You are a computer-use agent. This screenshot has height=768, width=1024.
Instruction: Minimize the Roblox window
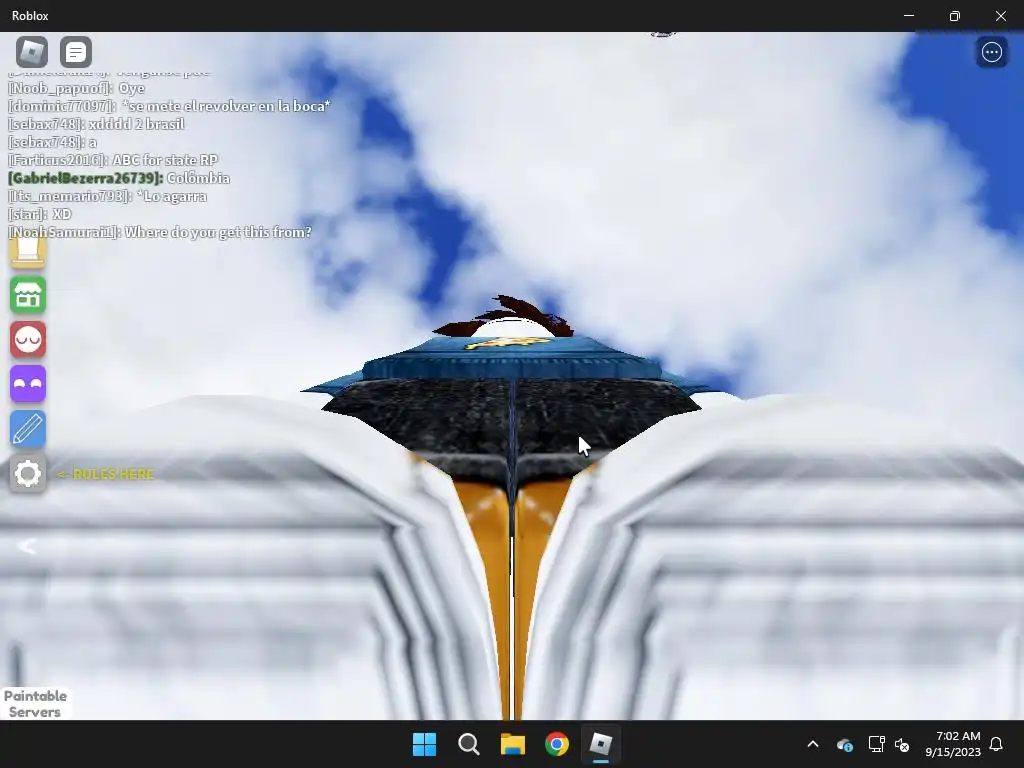pyautogui.click(x=908, y=16)
